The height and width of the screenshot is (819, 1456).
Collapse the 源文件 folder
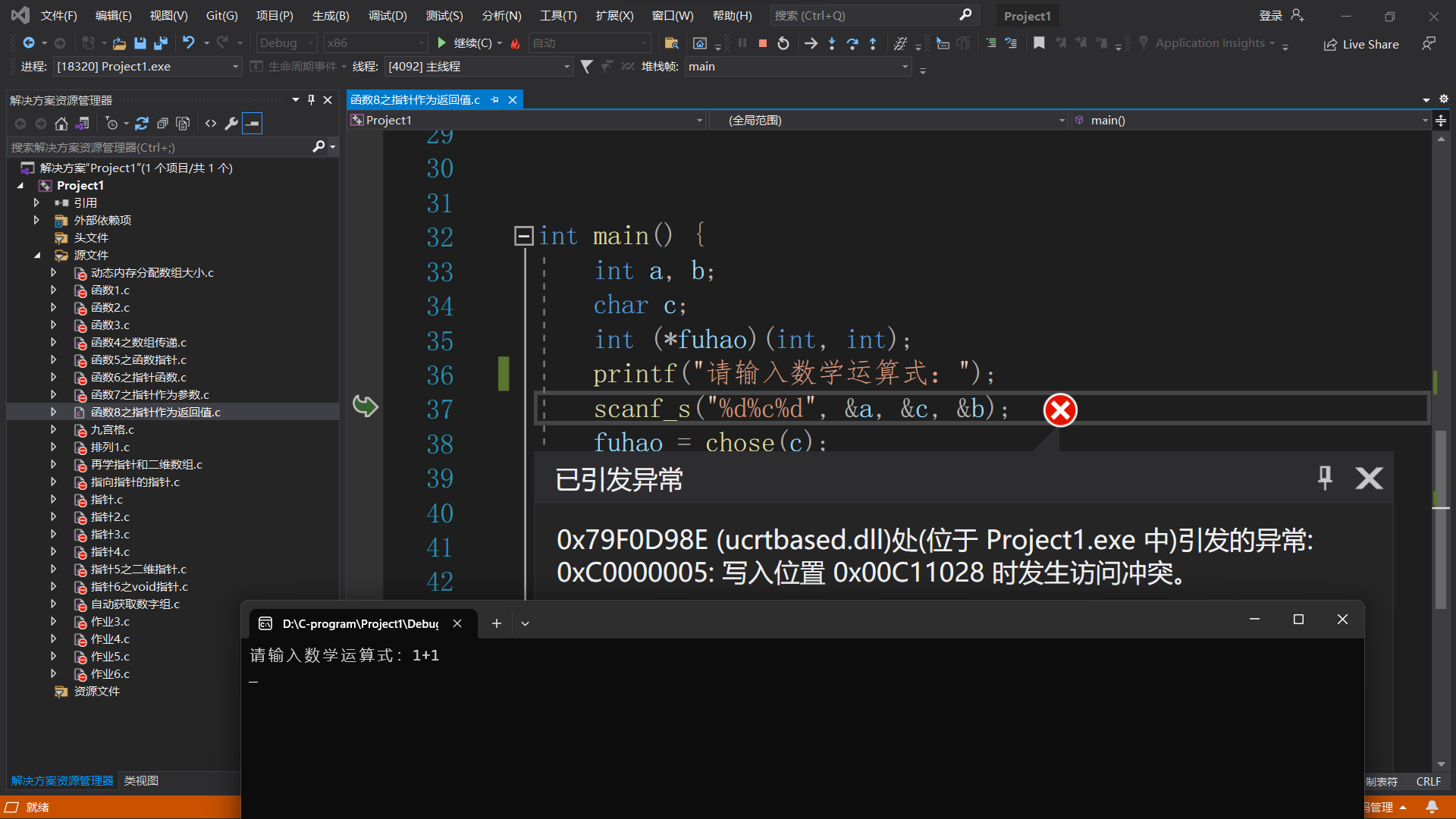[37, 256]
